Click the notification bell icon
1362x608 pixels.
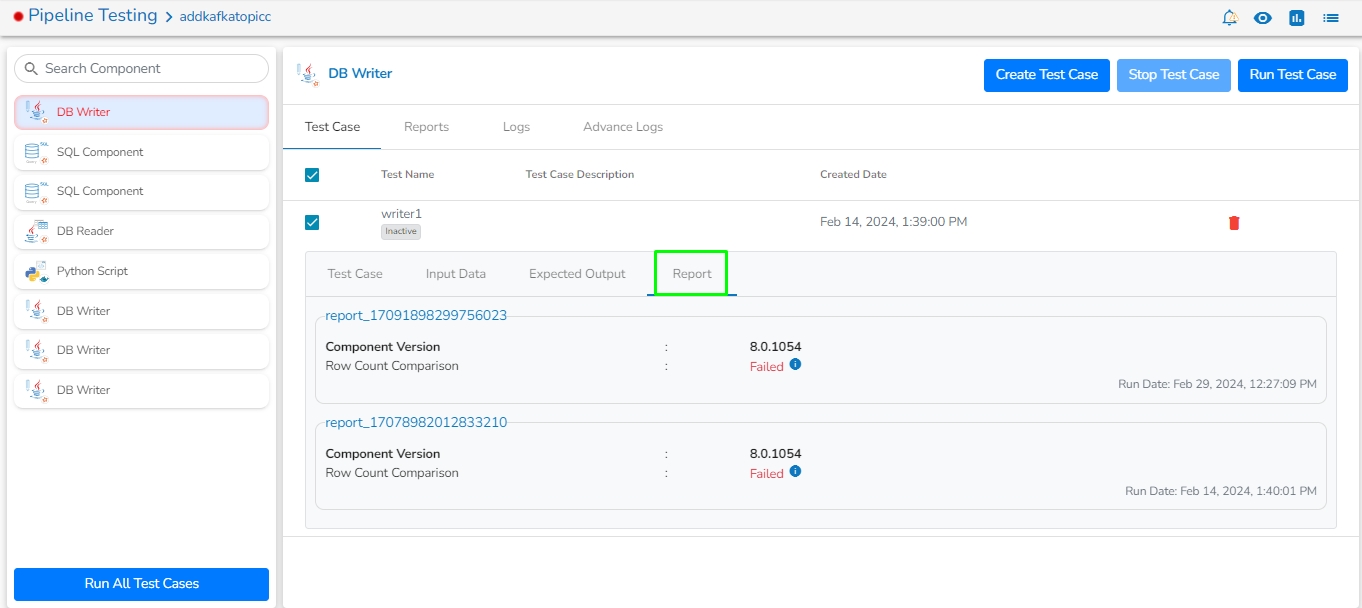pos(1230,18)
